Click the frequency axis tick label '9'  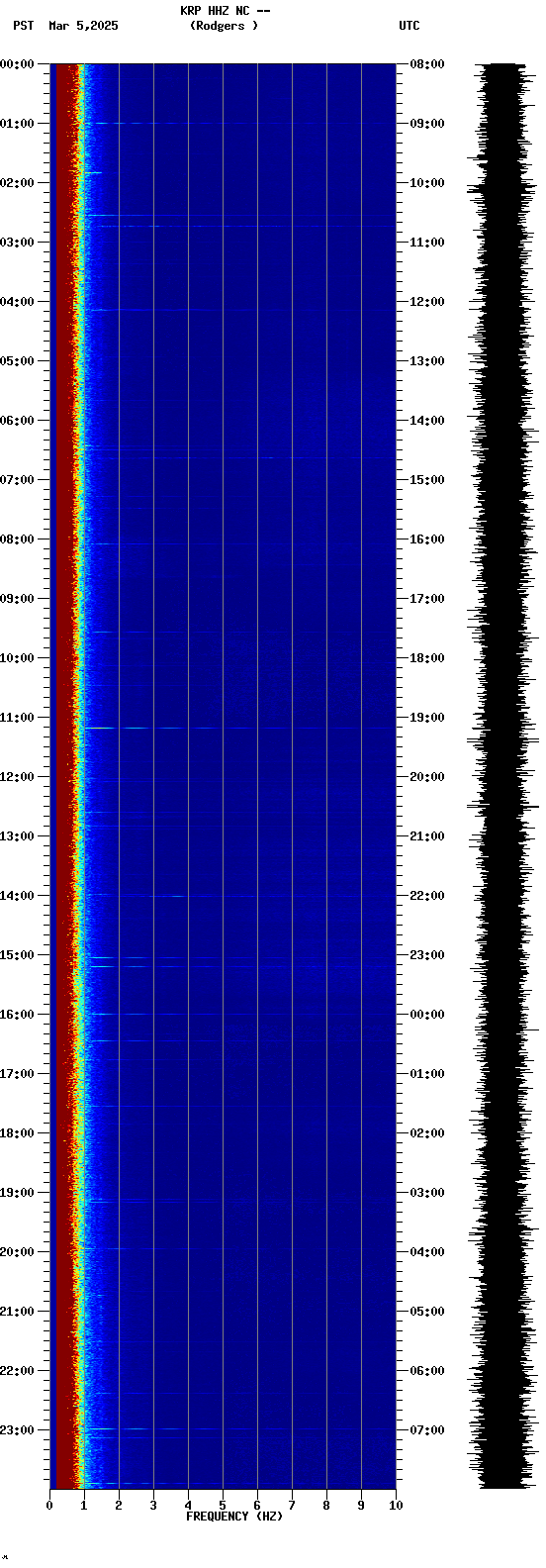361,1506
